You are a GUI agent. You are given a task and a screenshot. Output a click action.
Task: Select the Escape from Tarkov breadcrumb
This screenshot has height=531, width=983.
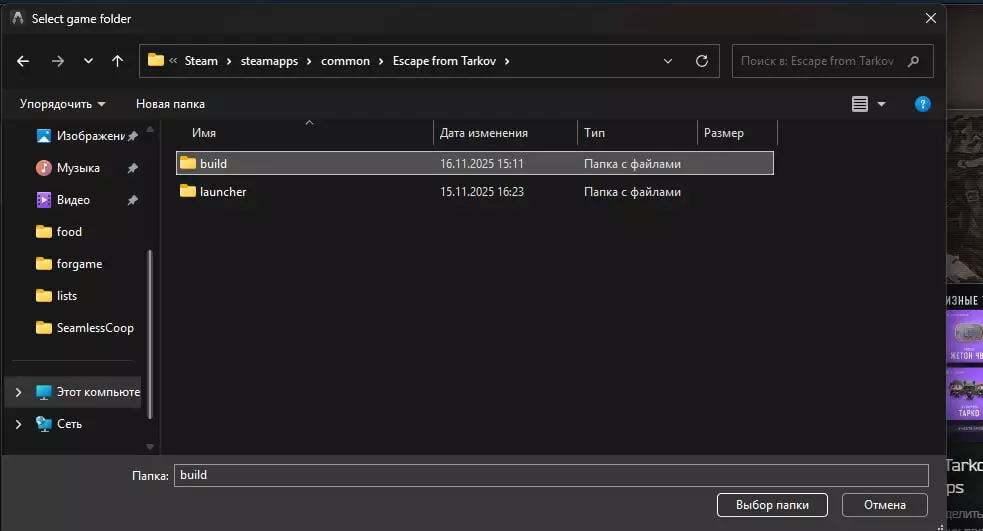444,61
